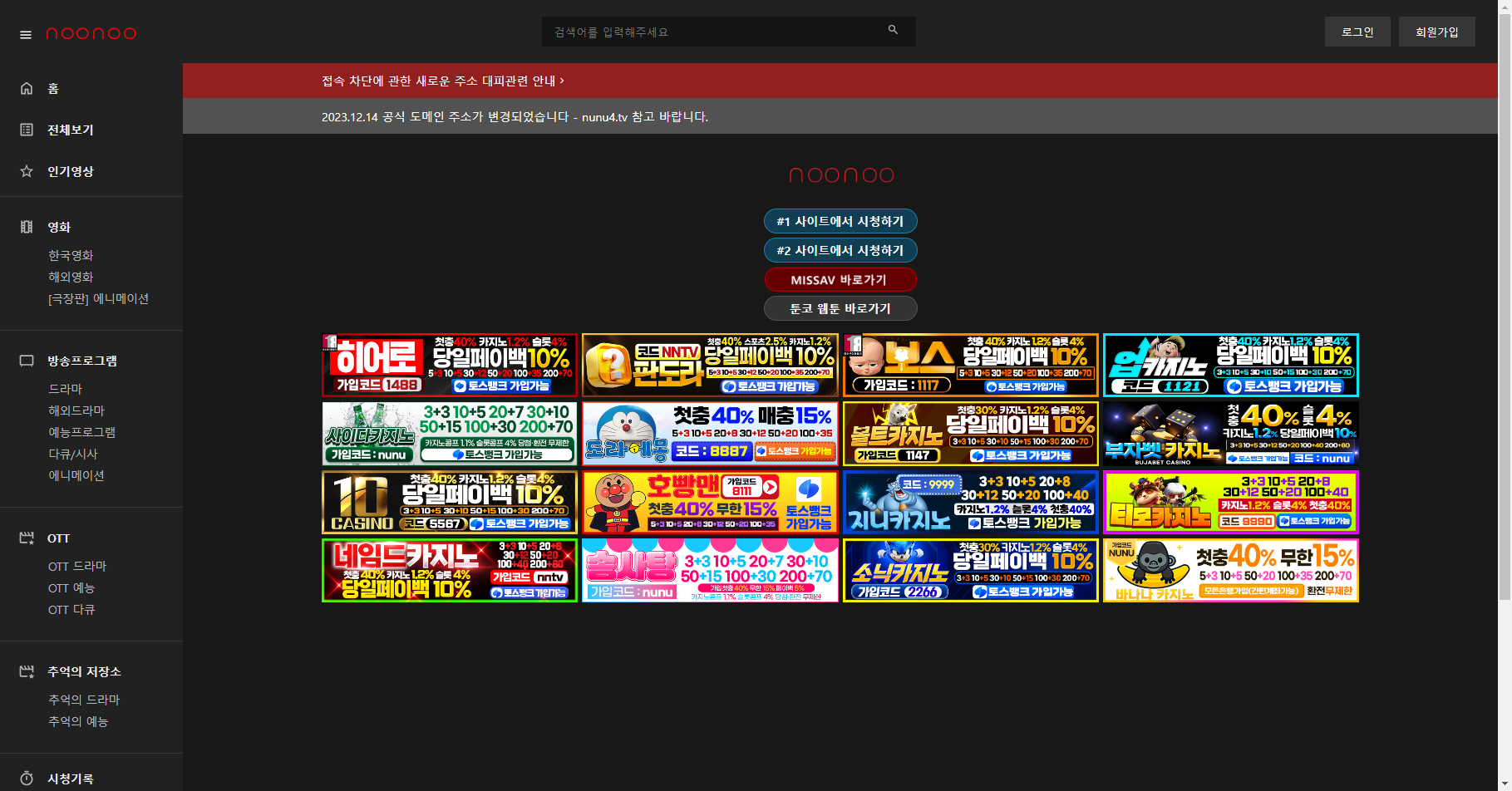Open 추억의 예능 link
The image size is (1512, 791).
point(78,721)
